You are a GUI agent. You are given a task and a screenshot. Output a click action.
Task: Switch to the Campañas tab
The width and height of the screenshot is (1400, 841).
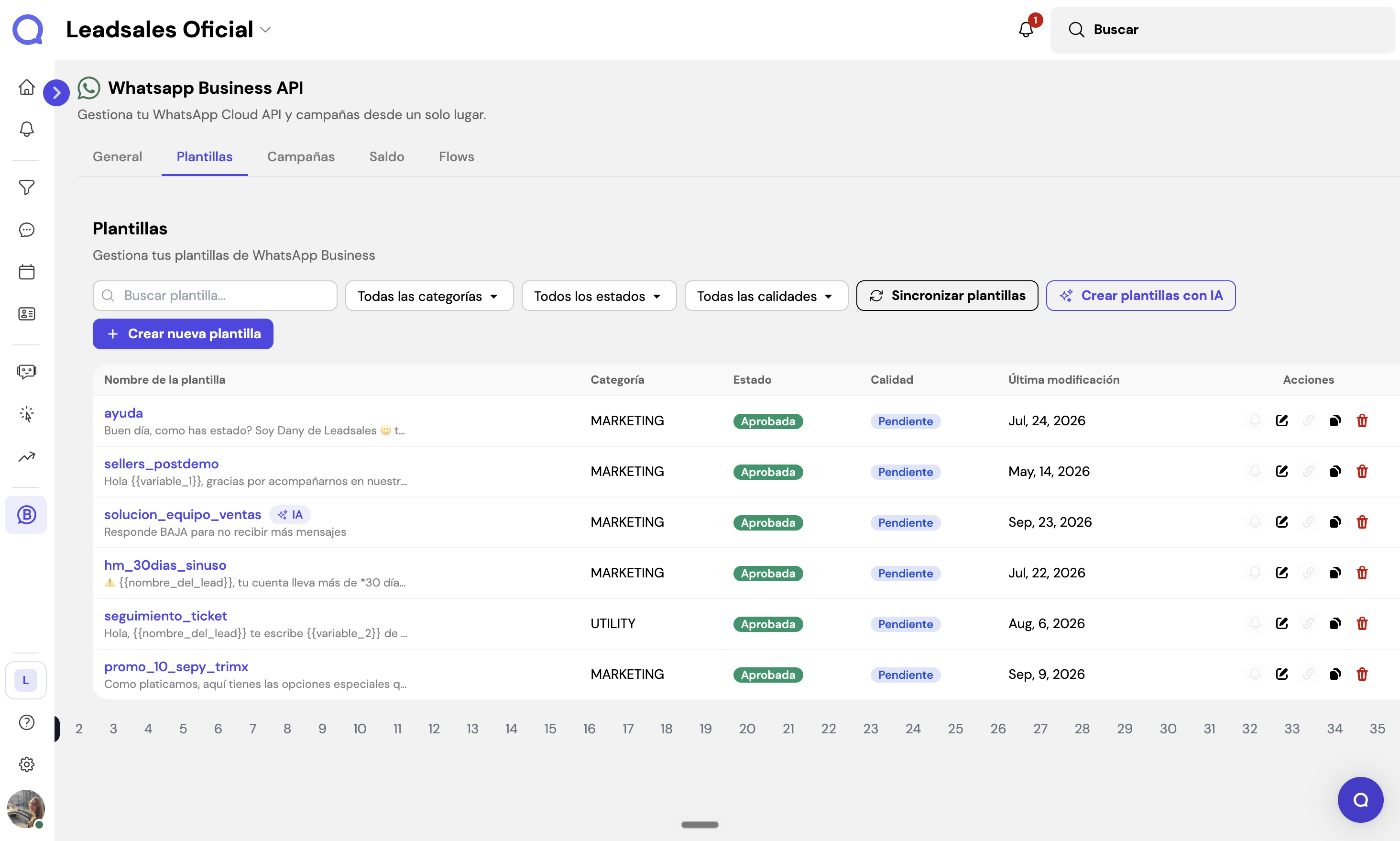pos(301,157)
